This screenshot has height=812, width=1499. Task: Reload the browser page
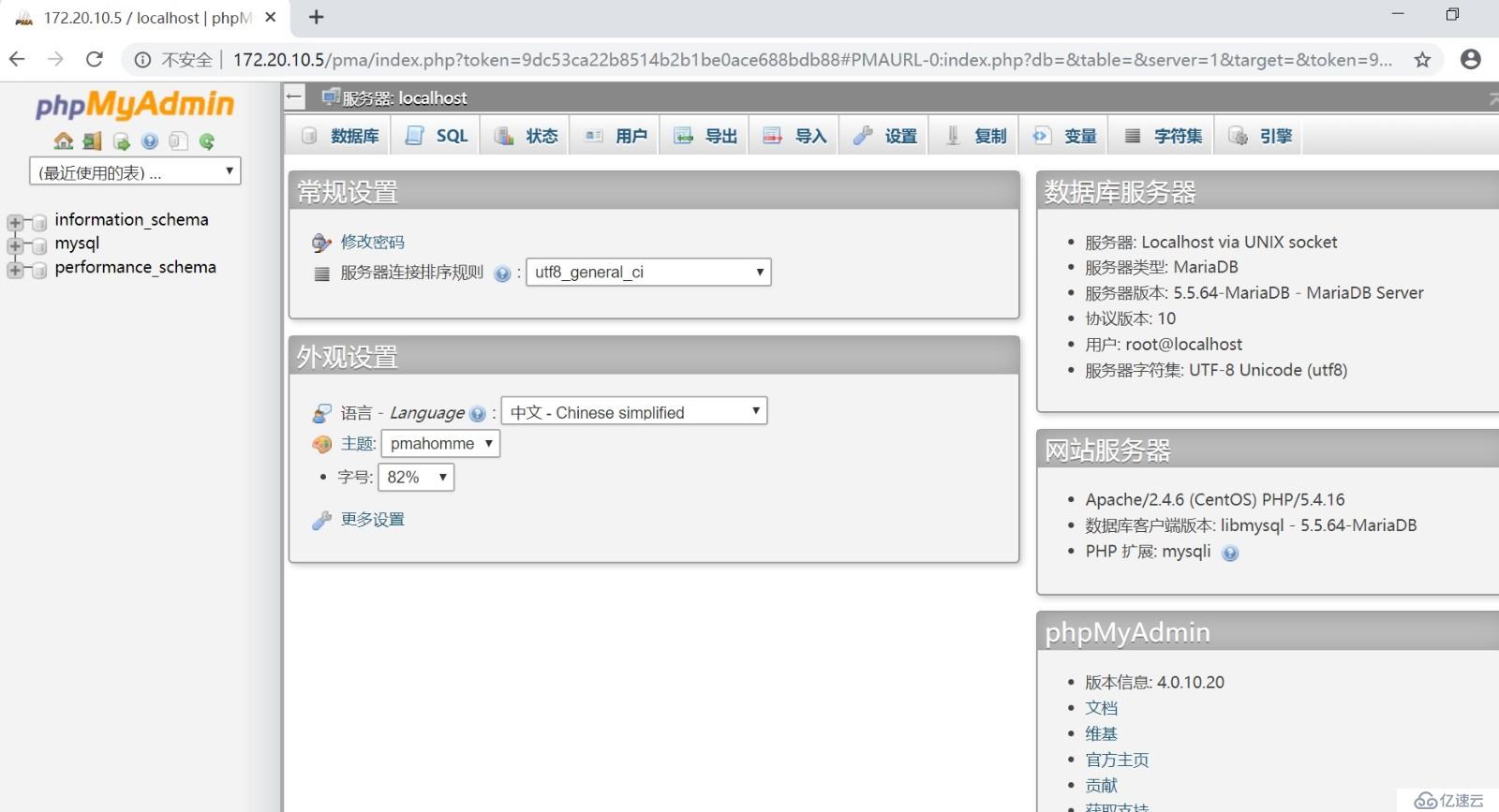coord(95,59)
